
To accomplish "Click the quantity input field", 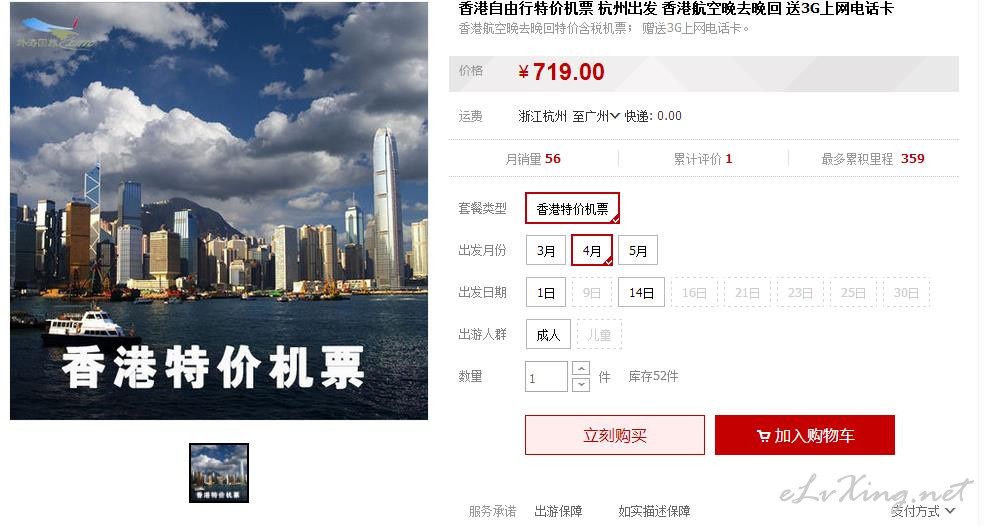I will (x=547, y=377).
